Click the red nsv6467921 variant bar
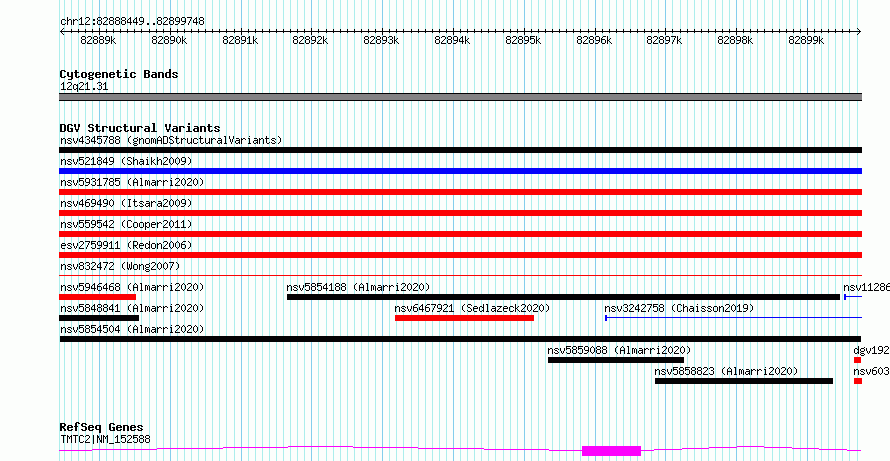890x461 pixels. [x=464, y=318]
